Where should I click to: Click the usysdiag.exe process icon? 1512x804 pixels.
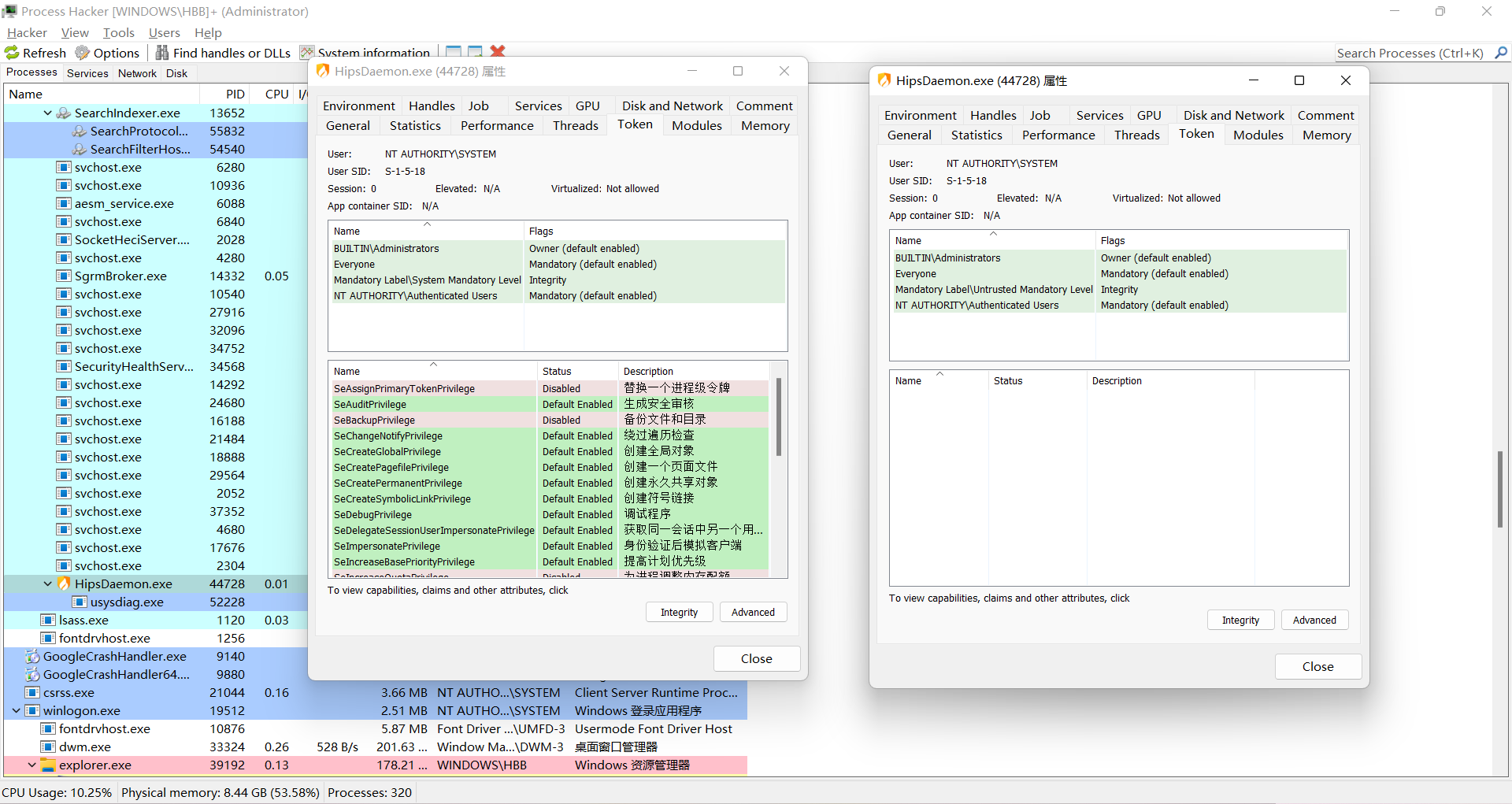(80, 602)
